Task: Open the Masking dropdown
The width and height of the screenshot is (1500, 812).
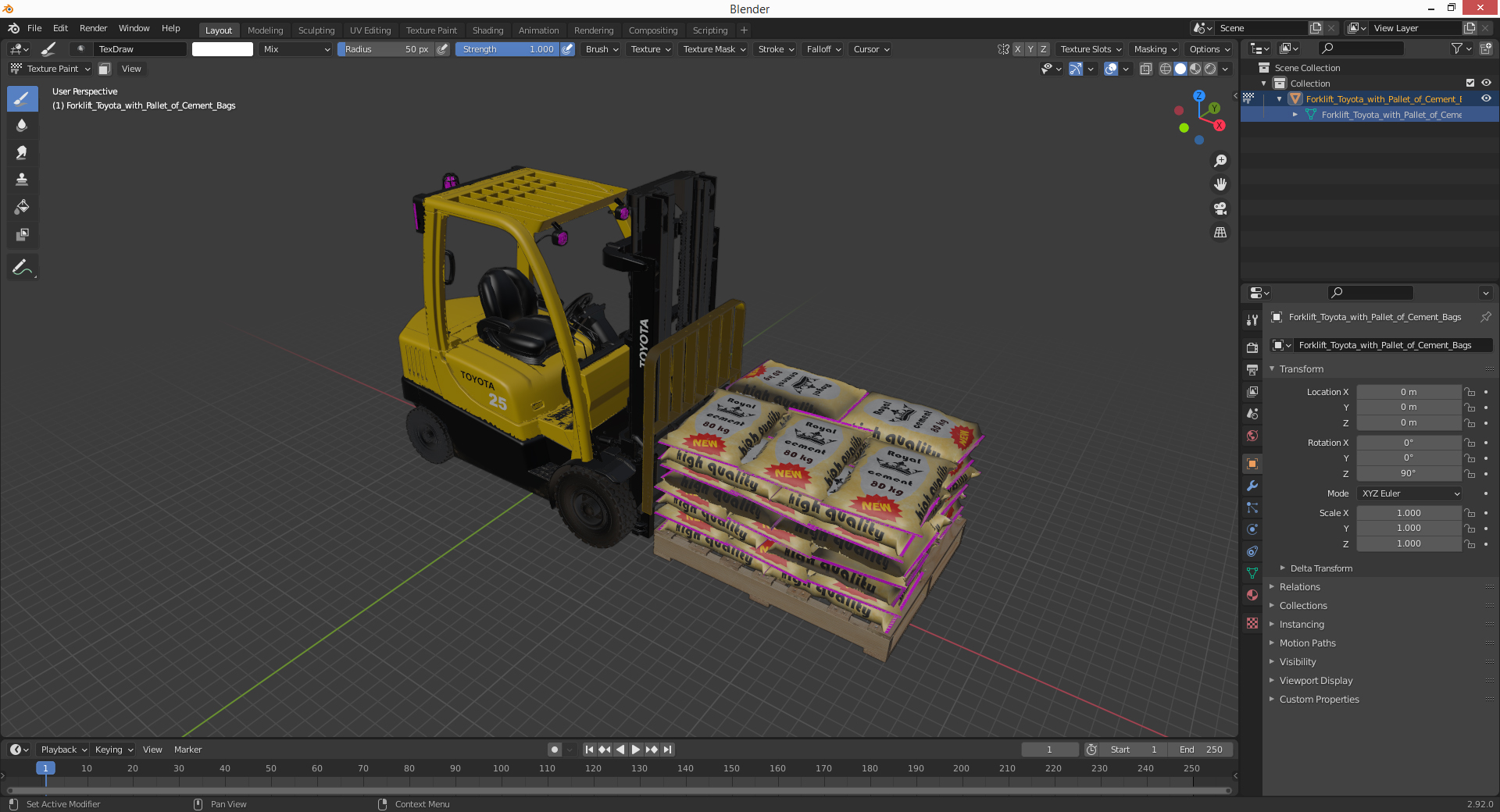Action: [1155, 49]
